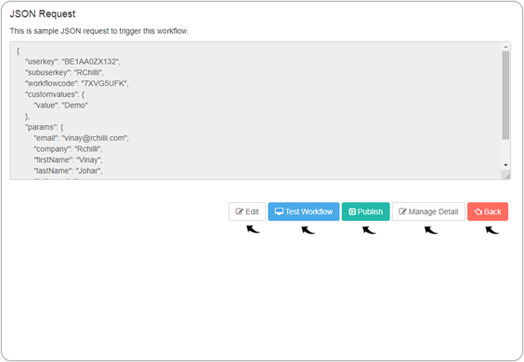Click the "value": "Demo" line

point(60,105)
